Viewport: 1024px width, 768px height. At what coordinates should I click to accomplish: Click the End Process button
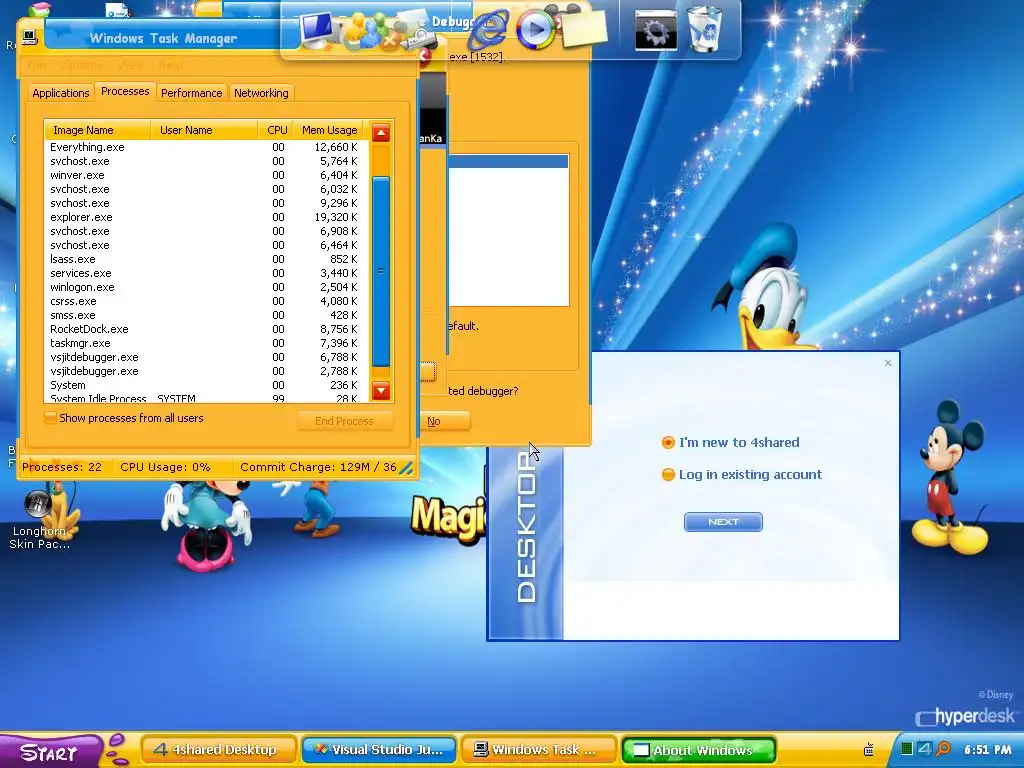pos(344,421)
